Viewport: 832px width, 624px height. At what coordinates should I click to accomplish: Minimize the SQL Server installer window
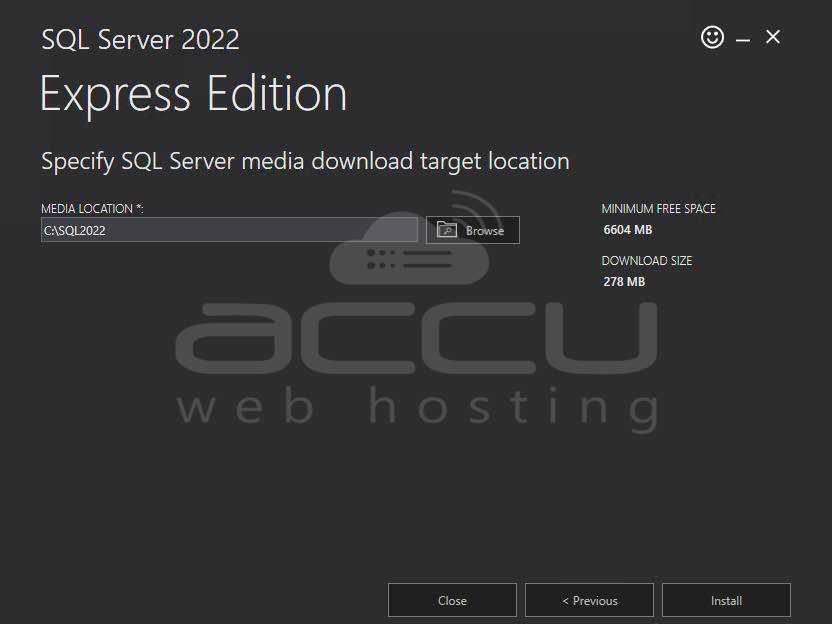pyautogui.click(x=743, y=39)
